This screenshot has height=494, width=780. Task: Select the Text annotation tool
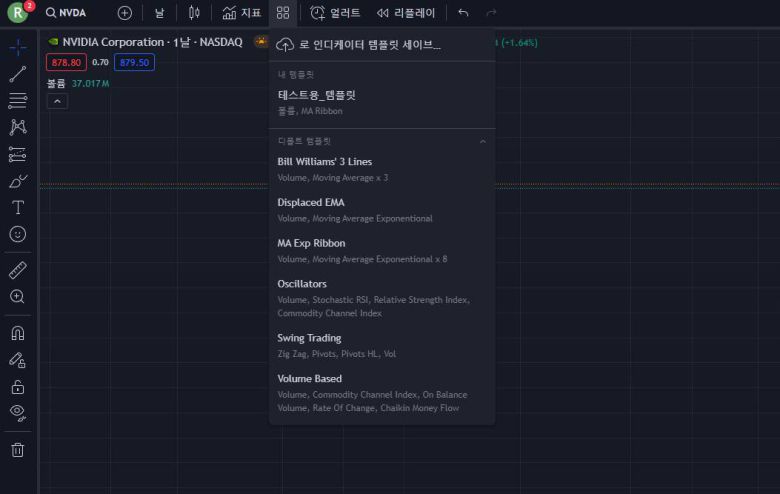18,207
